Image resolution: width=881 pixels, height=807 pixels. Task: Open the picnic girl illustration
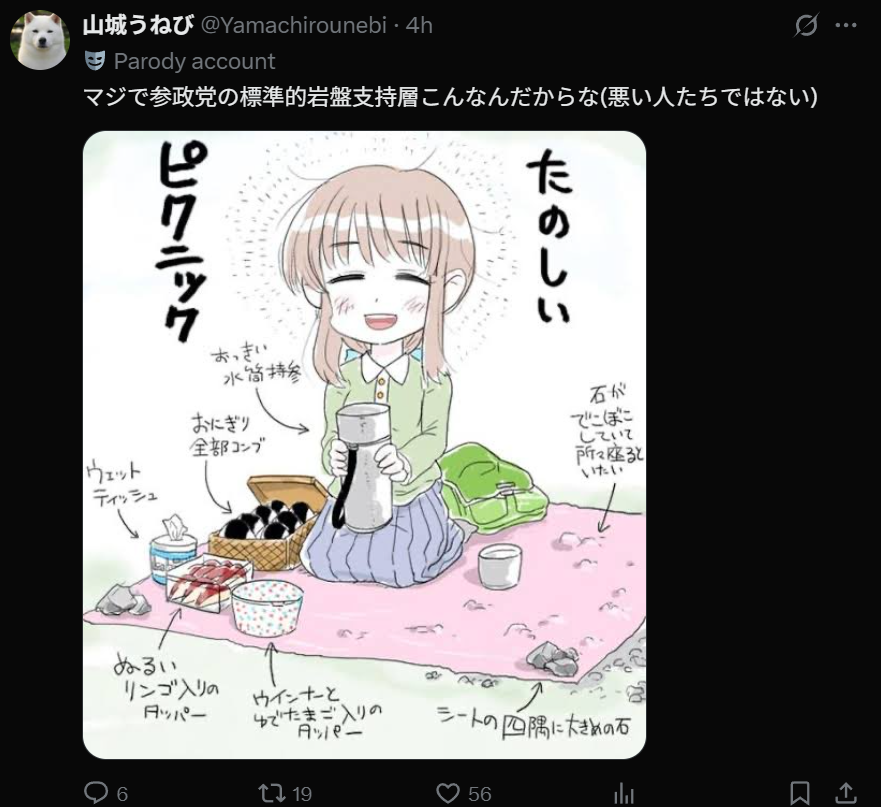(x=364, y=445)
